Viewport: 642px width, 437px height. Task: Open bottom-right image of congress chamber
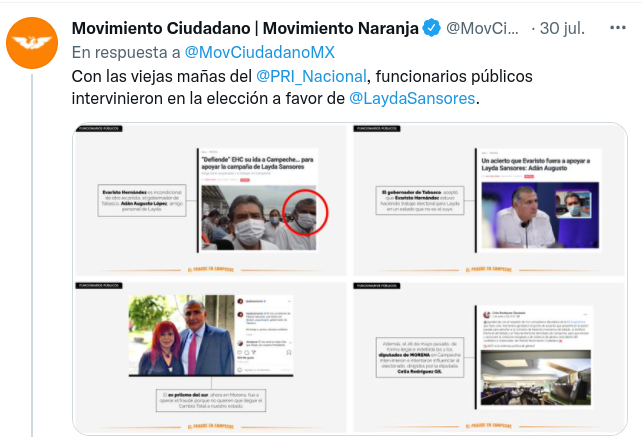point(488,356)
